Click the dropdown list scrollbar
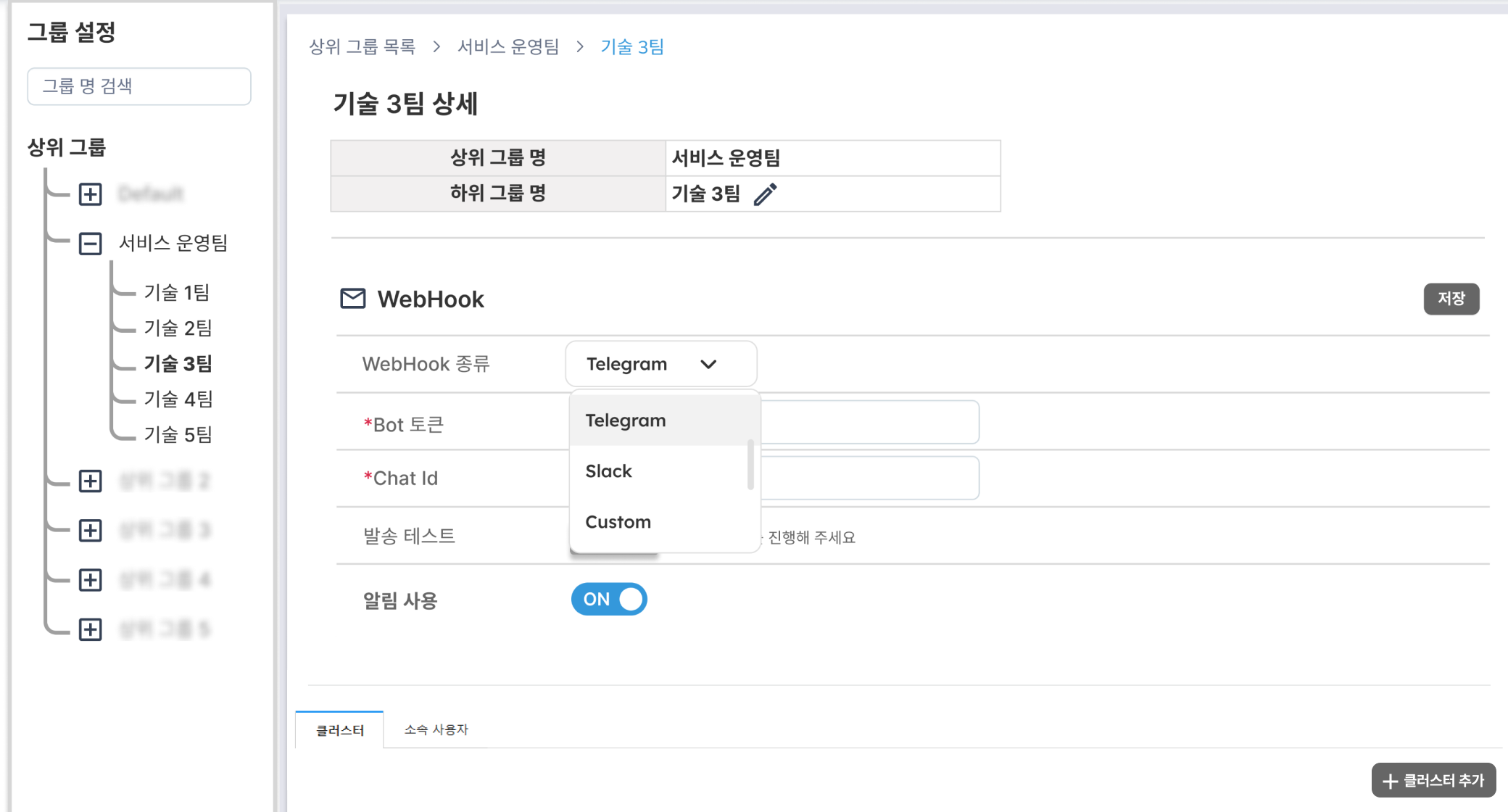Image resolution: width=1508 pixels, height=812 pixels. (x=750, y=465)
